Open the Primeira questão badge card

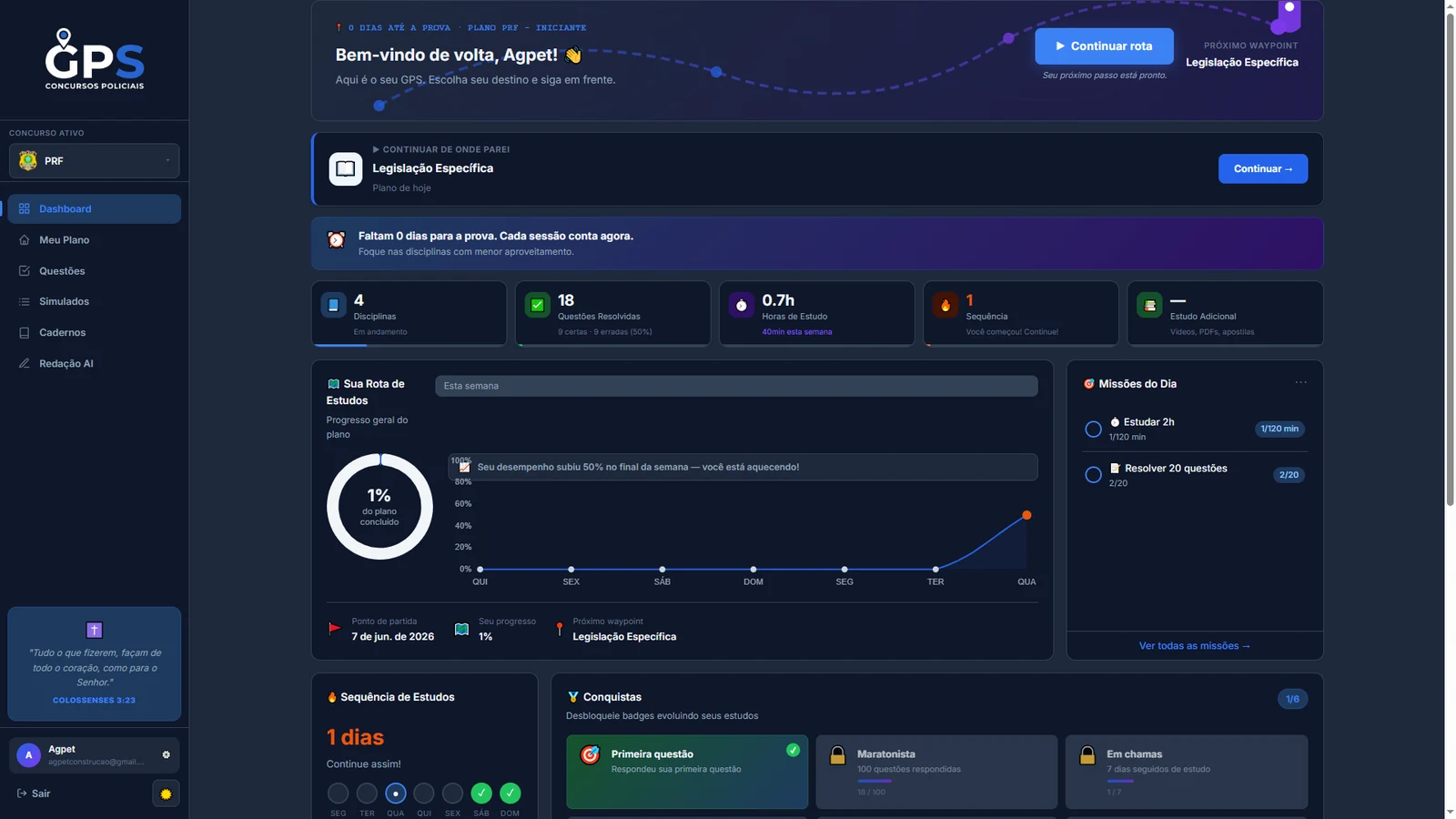tap(687, 772)
